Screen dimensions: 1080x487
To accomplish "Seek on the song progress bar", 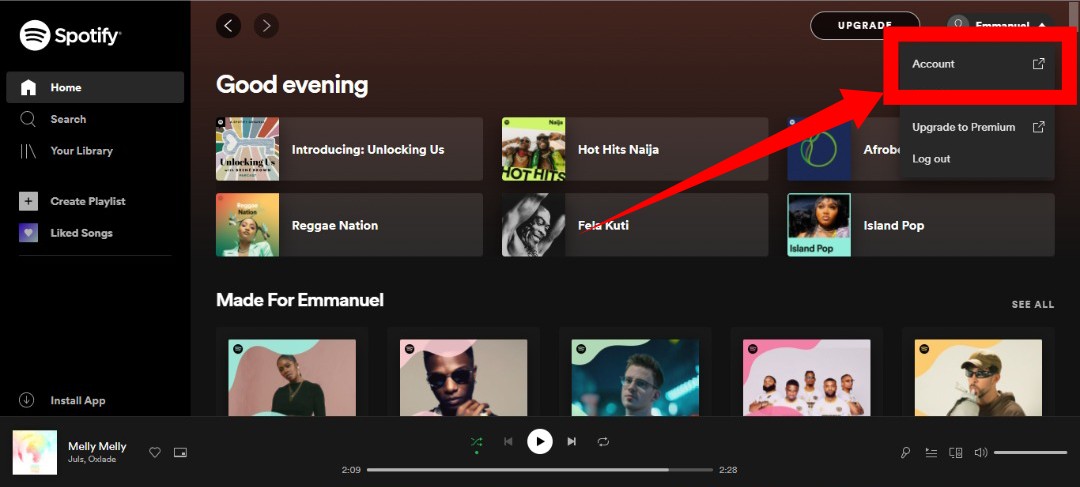I will (x=540, y=470).
